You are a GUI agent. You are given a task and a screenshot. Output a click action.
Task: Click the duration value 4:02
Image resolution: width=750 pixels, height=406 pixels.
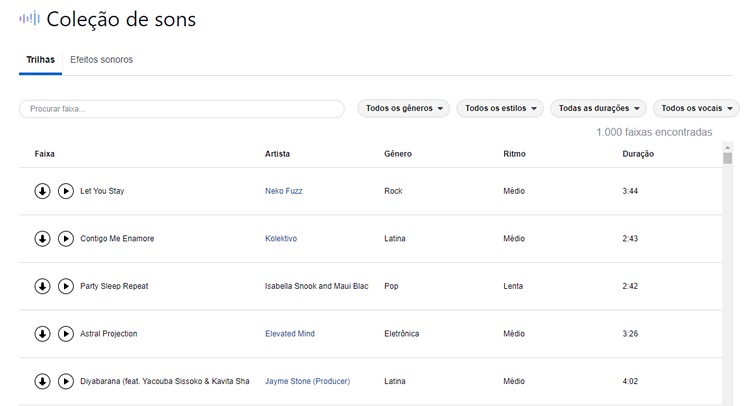coord(630,381)
